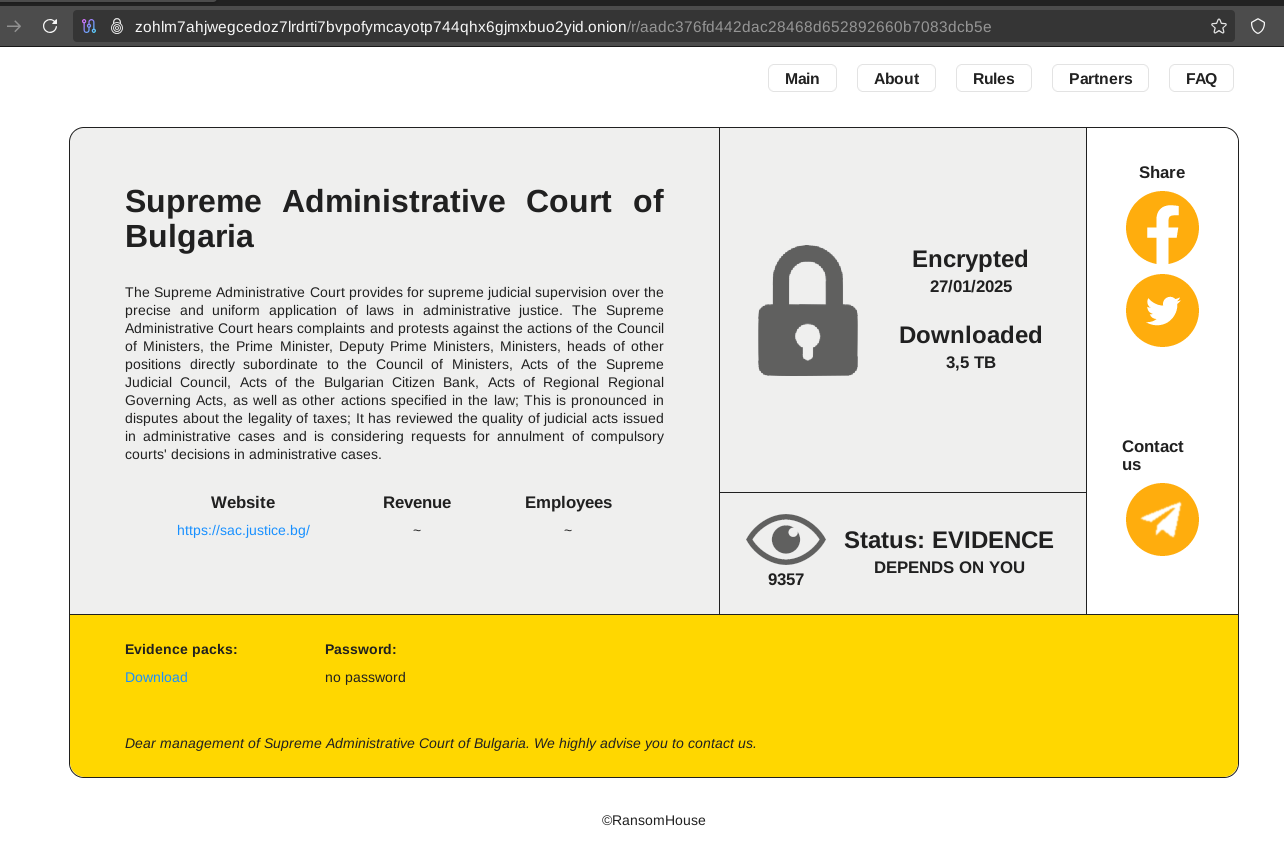Screen dimensions: 1284x841
Task: Click the 'no password' text
Action: click(365, 677)
